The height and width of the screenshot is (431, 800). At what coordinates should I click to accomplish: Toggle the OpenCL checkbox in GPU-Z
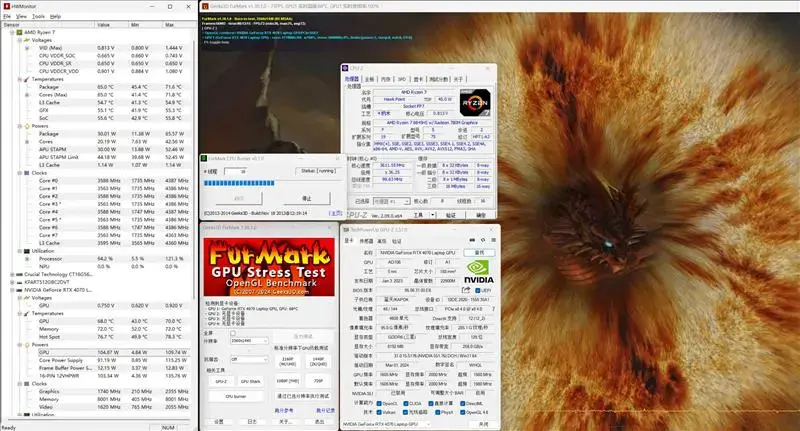(379, 403)
